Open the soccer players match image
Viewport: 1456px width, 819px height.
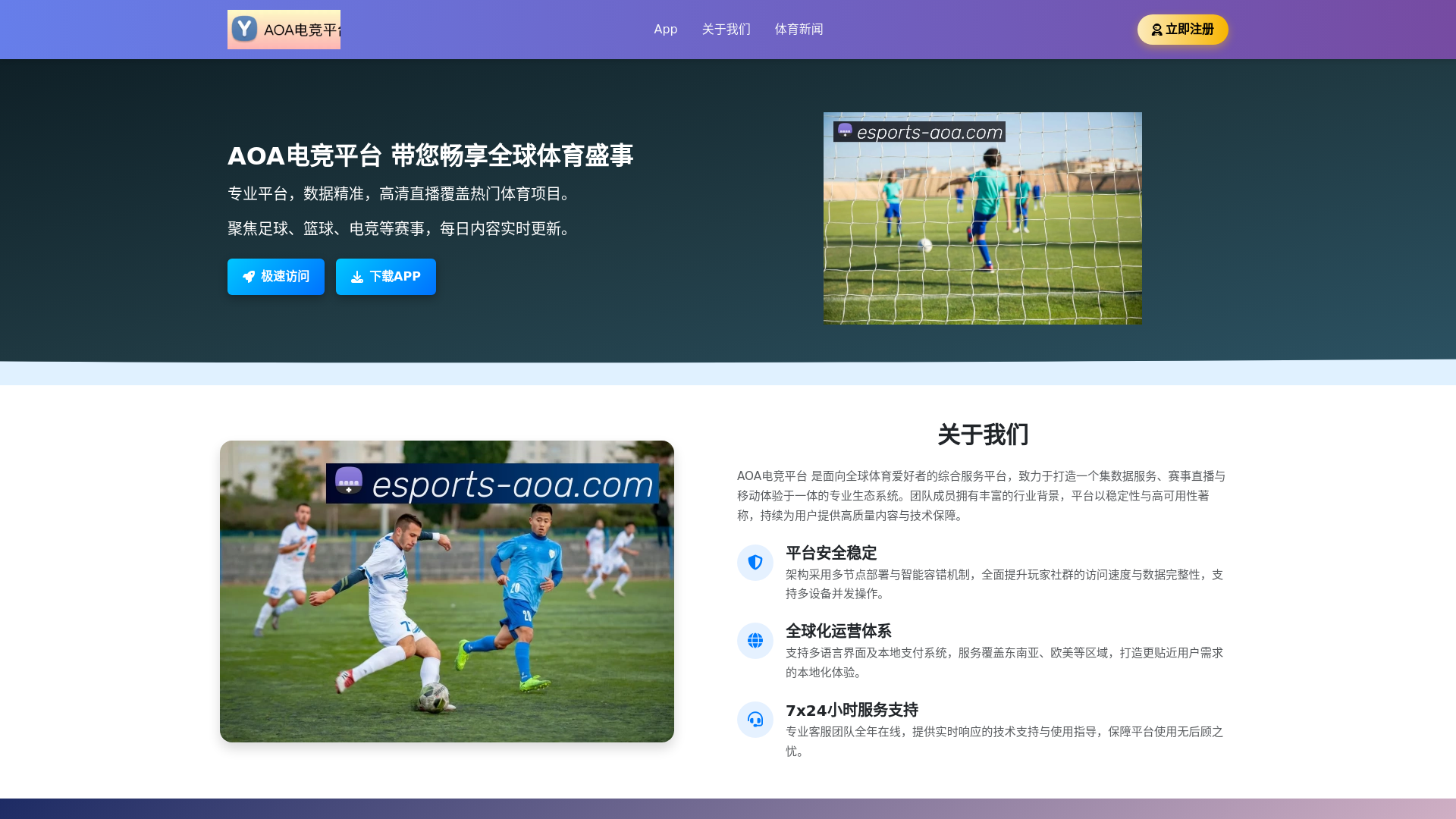coord(447,591)
